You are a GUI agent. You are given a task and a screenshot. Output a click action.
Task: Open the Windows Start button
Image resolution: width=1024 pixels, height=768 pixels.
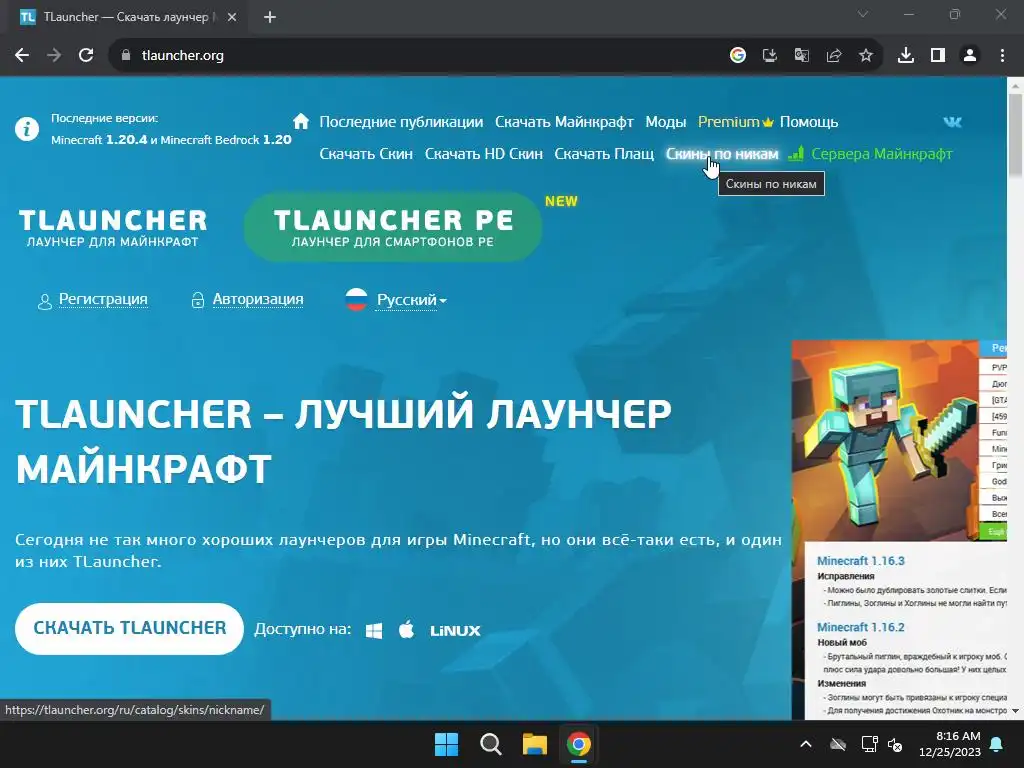click(447, 744)
